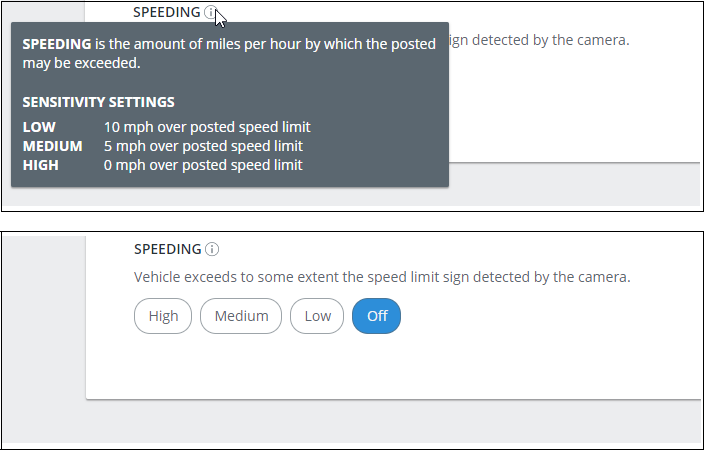Set speeding sensitivity to High
This screenshot has height=456, width=710.
pyautogui.click(x=163, y=316)
